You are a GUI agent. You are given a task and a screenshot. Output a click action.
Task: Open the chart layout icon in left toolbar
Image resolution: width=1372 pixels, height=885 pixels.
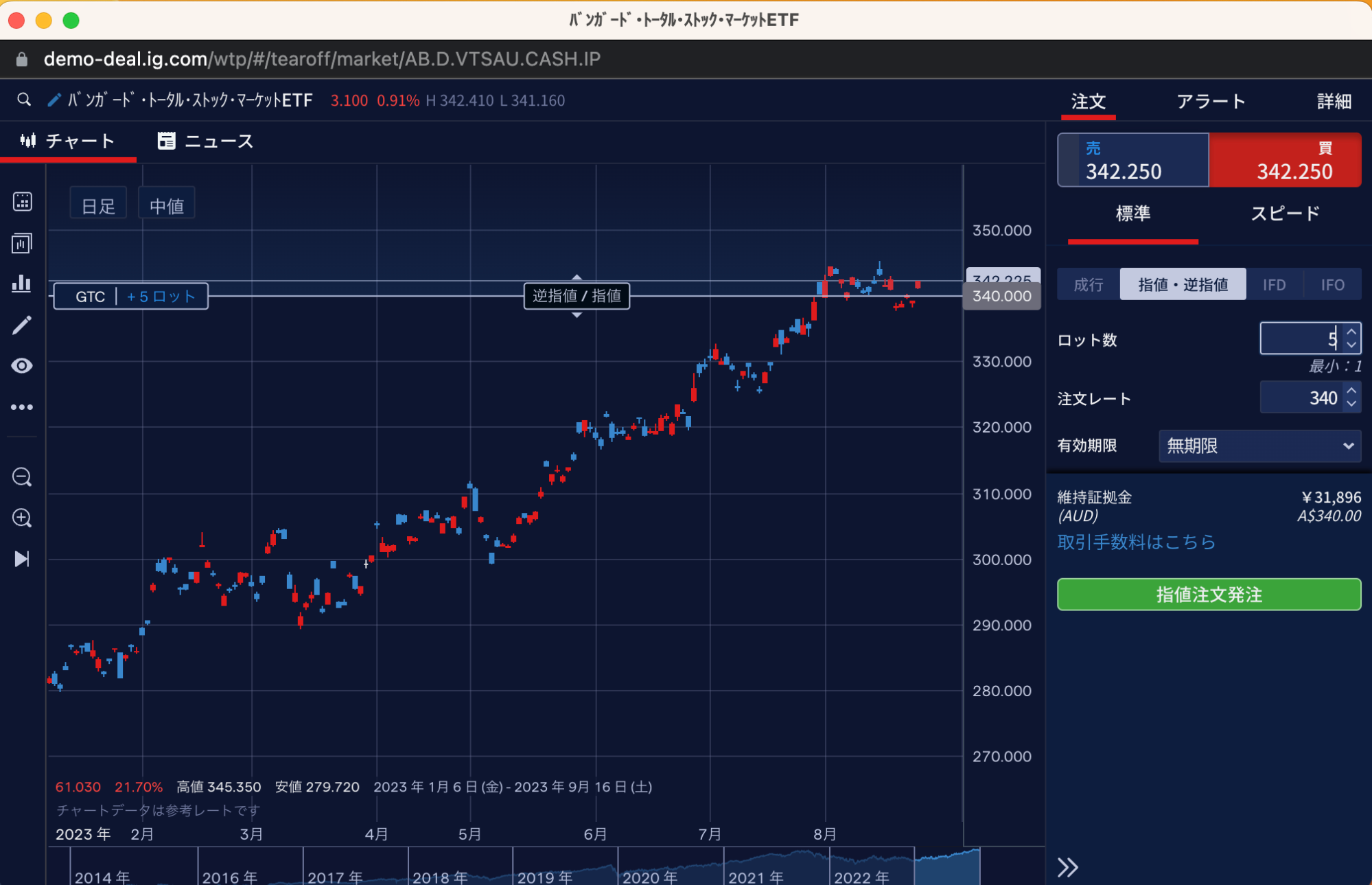pos(22,243)
